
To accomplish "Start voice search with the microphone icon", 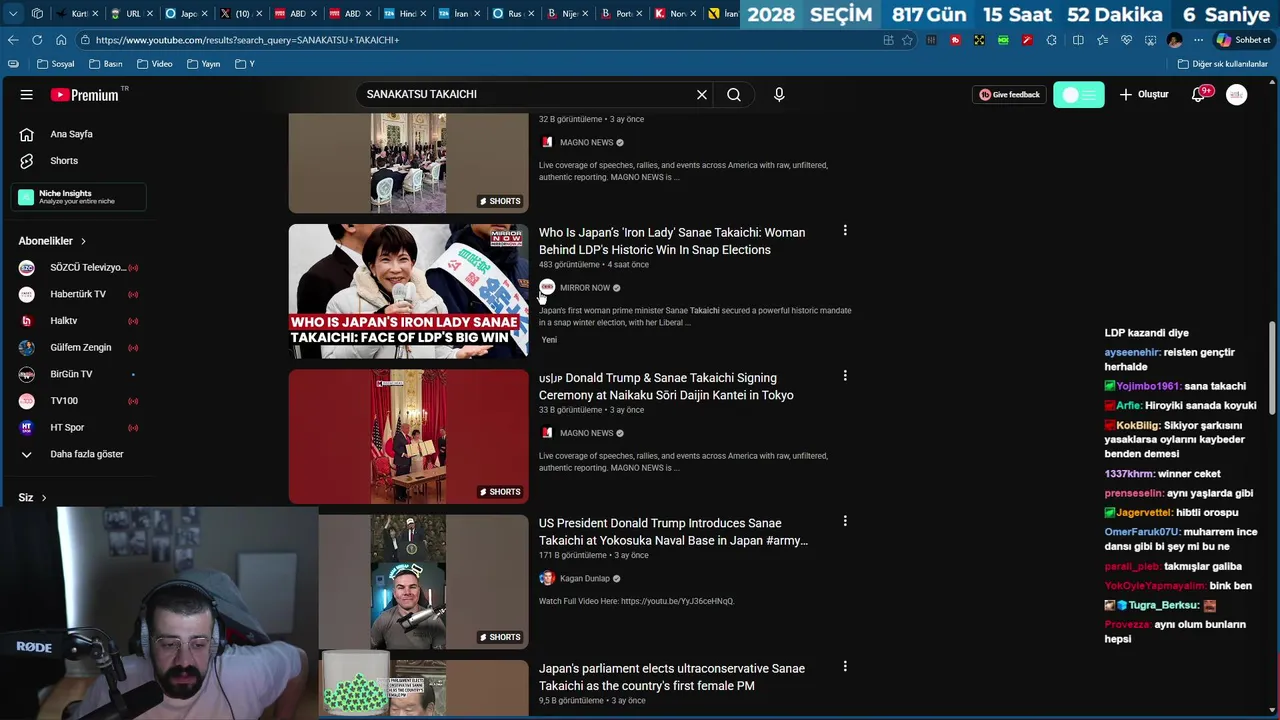I will pos(779,94).
